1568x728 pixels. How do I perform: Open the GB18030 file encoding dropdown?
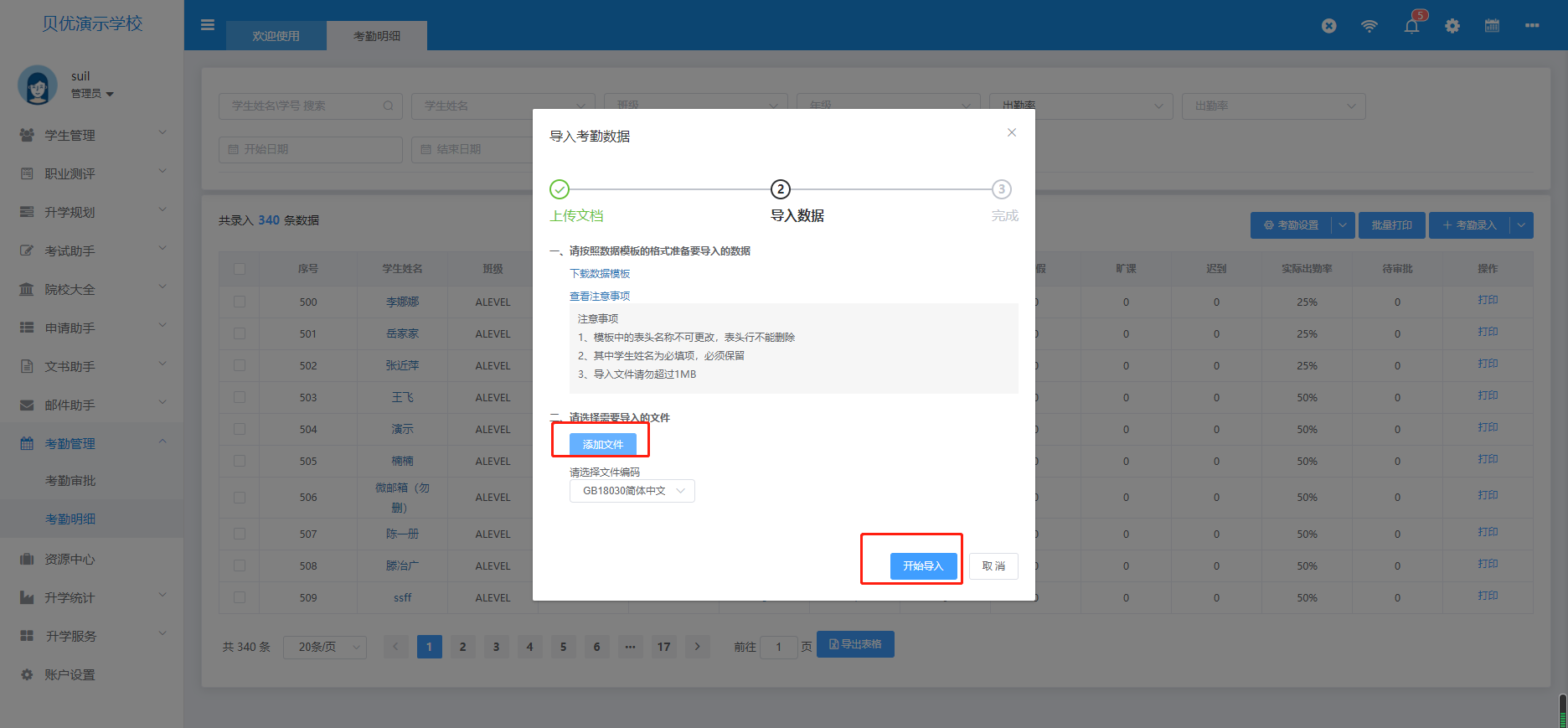pos(632,491)
